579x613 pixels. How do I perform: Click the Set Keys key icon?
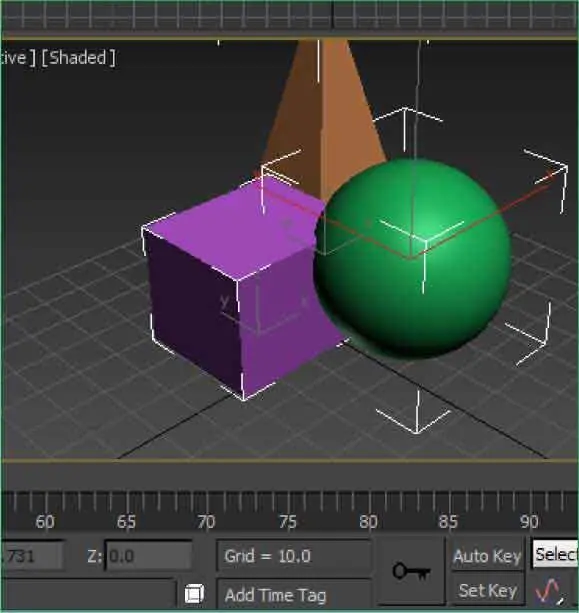(x=411, y=572)
